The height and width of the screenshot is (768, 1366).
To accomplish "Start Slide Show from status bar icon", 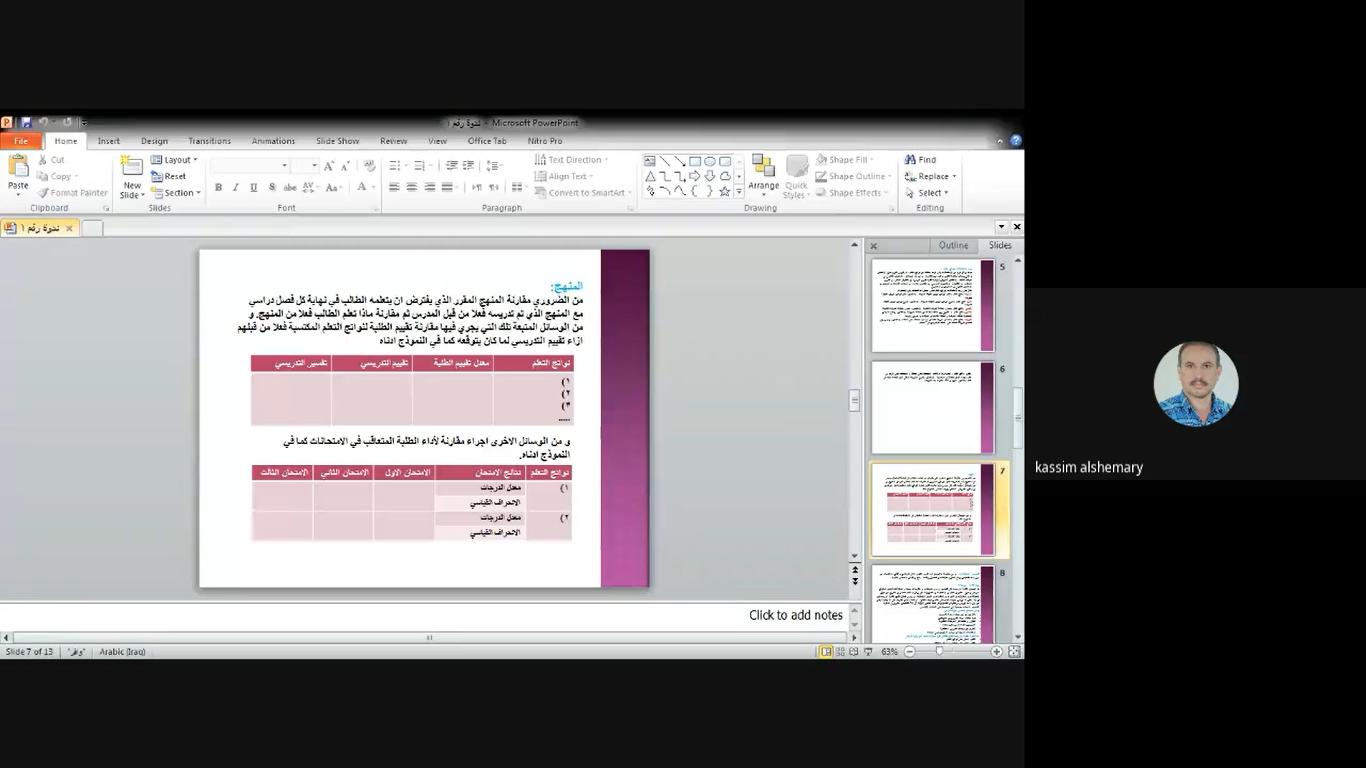I will click(868, 652).
